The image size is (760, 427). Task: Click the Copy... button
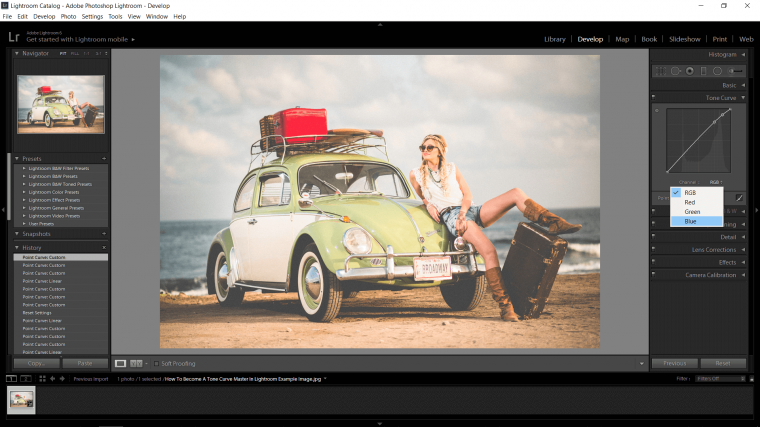tap(36, 363)
